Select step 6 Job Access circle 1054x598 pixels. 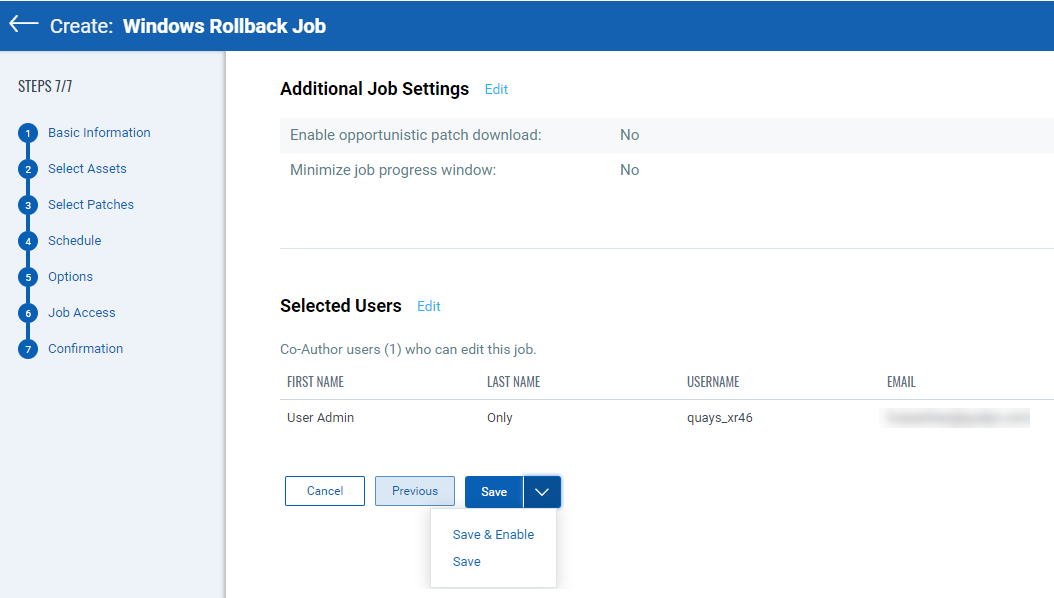27,312
